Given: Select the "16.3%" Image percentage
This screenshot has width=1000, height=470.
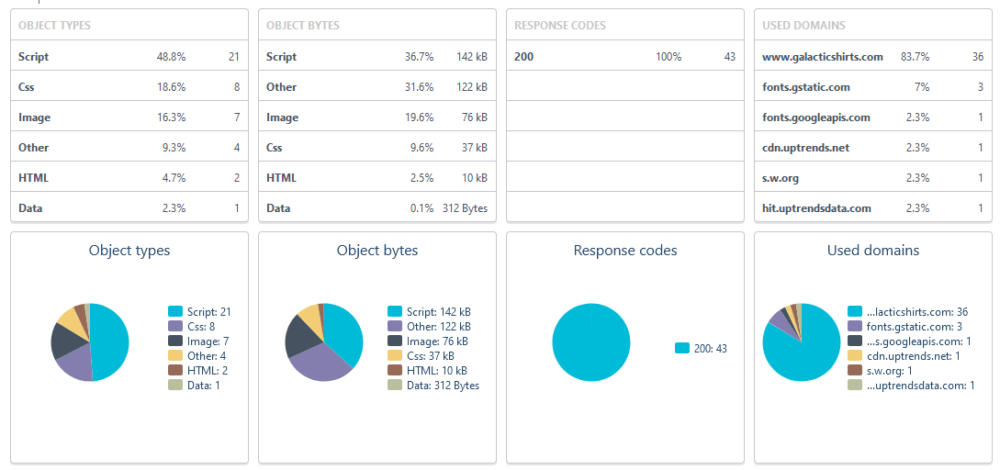Looking at the screenshot, I should click(x=171, y=117).
